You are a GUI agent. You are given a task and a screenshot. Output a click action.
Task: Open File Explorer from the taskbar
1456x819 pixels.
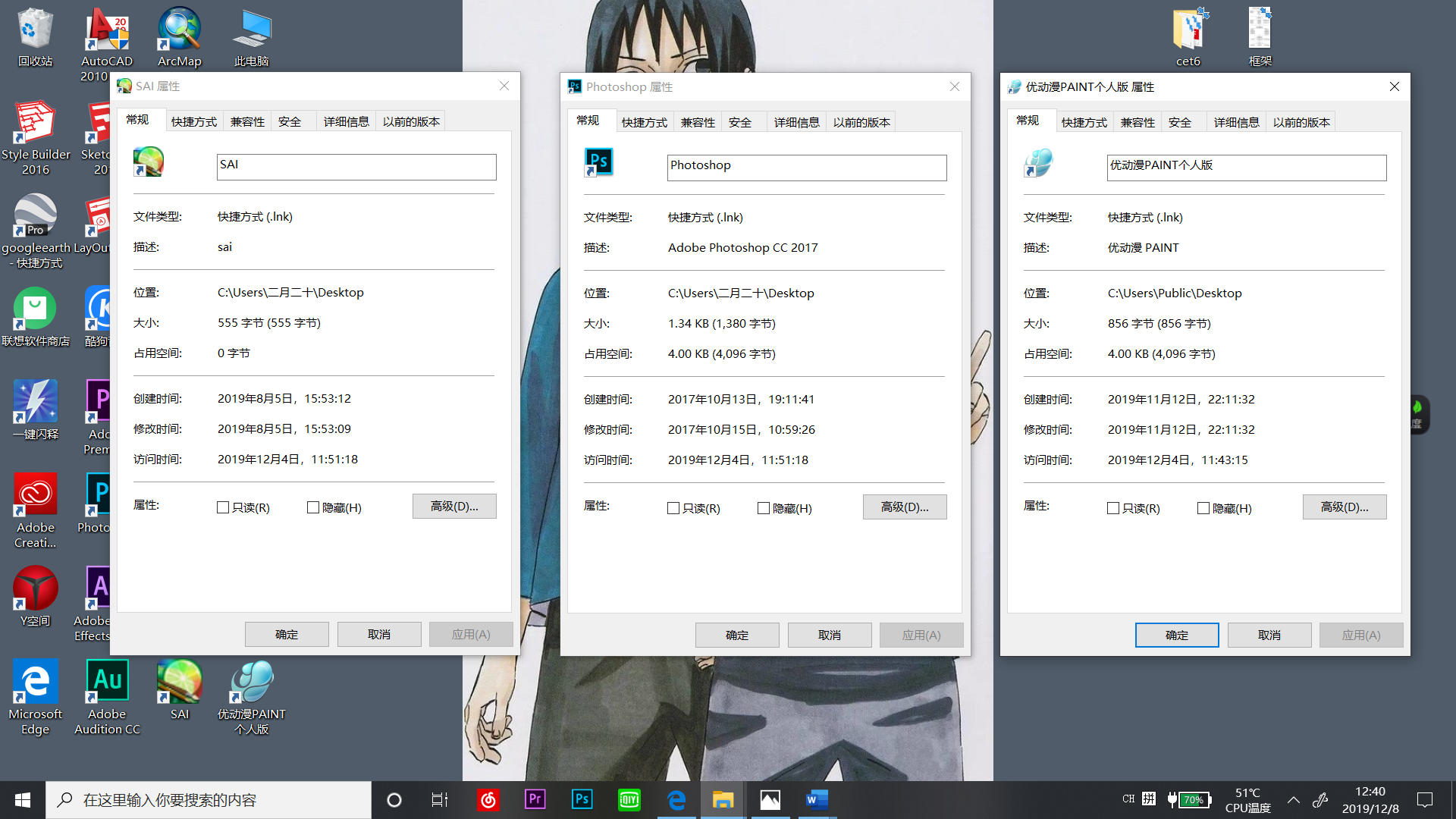[x=723, y=800]
